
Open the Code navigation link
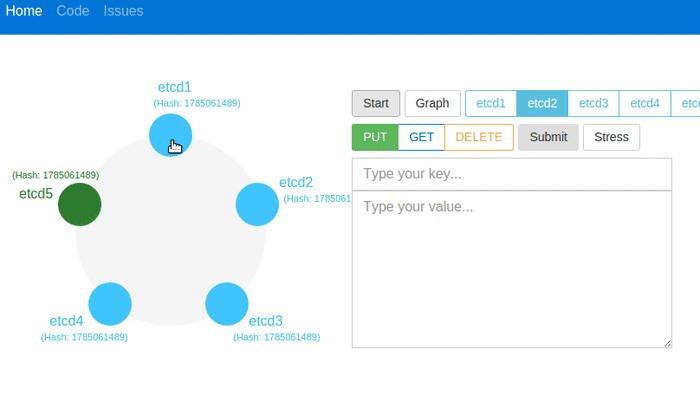pyautogui.click(x=73, y=11)
